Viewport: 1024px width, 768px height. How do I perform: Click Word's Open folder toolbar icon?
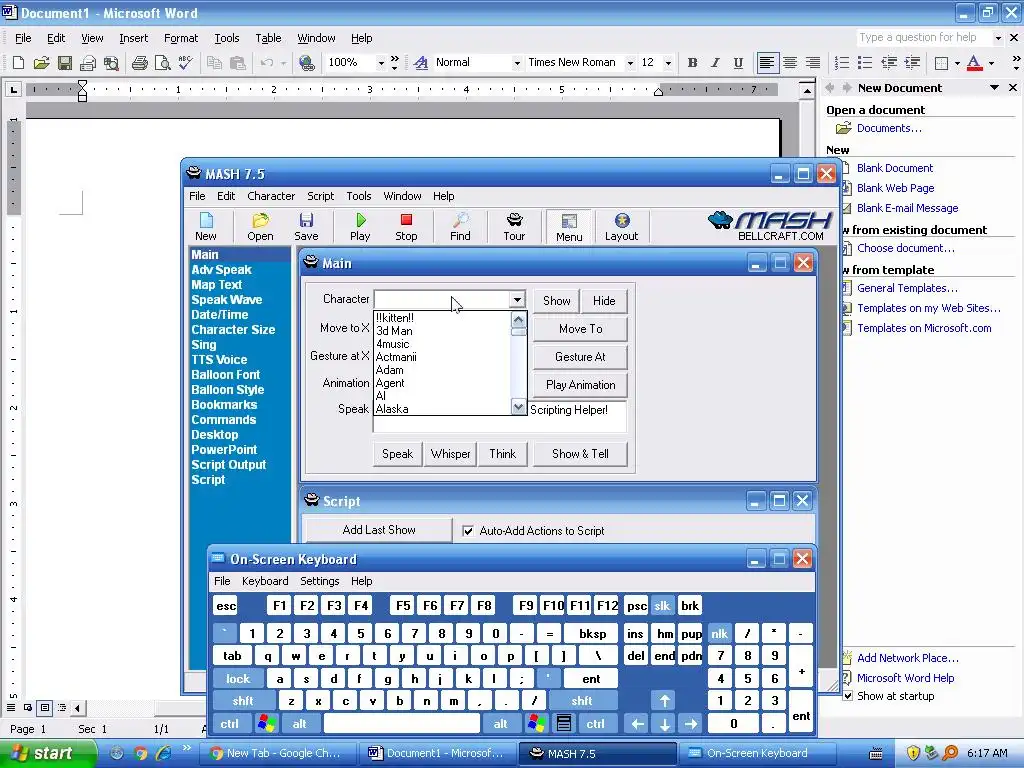[41, 63]
